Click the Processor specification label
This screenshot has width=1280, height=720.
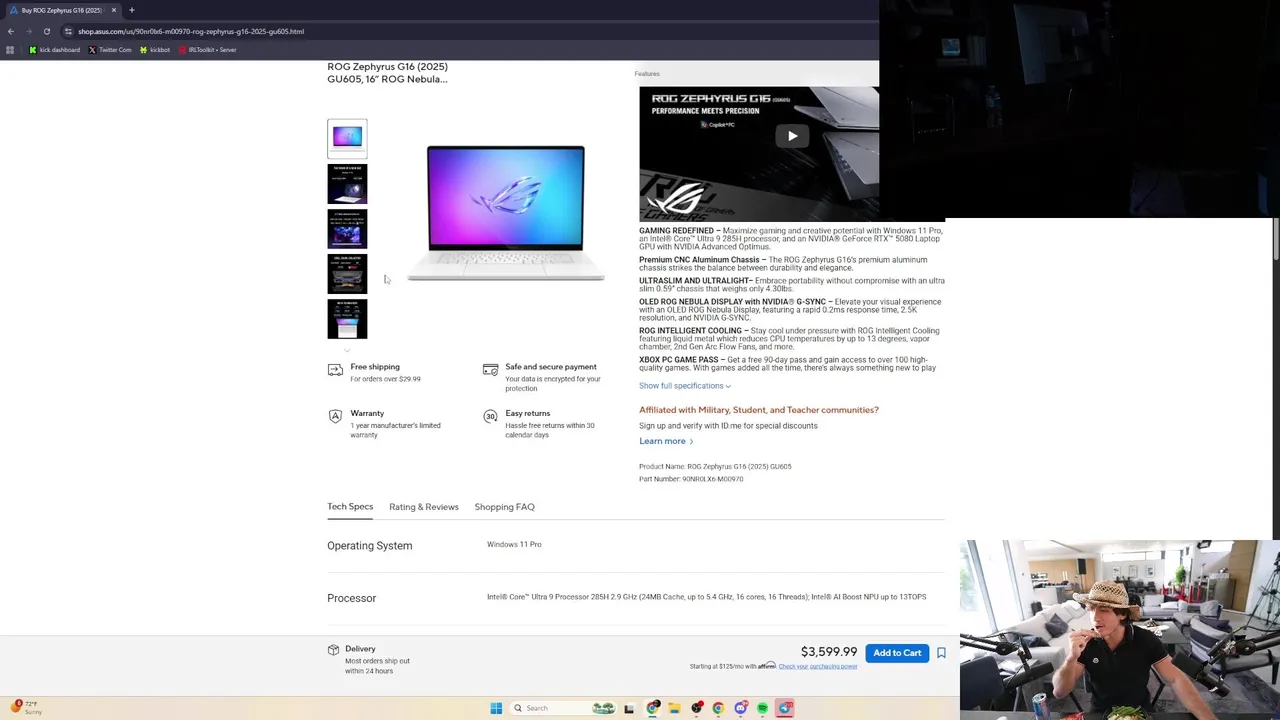(351, 598)
